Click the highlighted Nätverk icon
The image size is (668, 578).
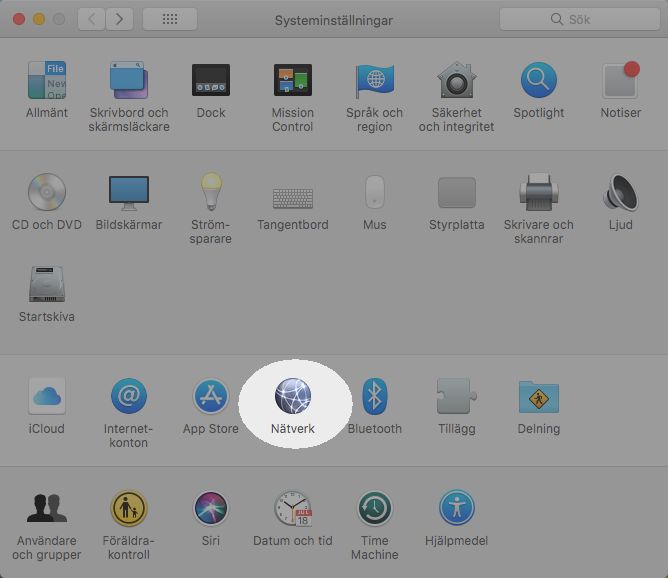coord(293,396)
